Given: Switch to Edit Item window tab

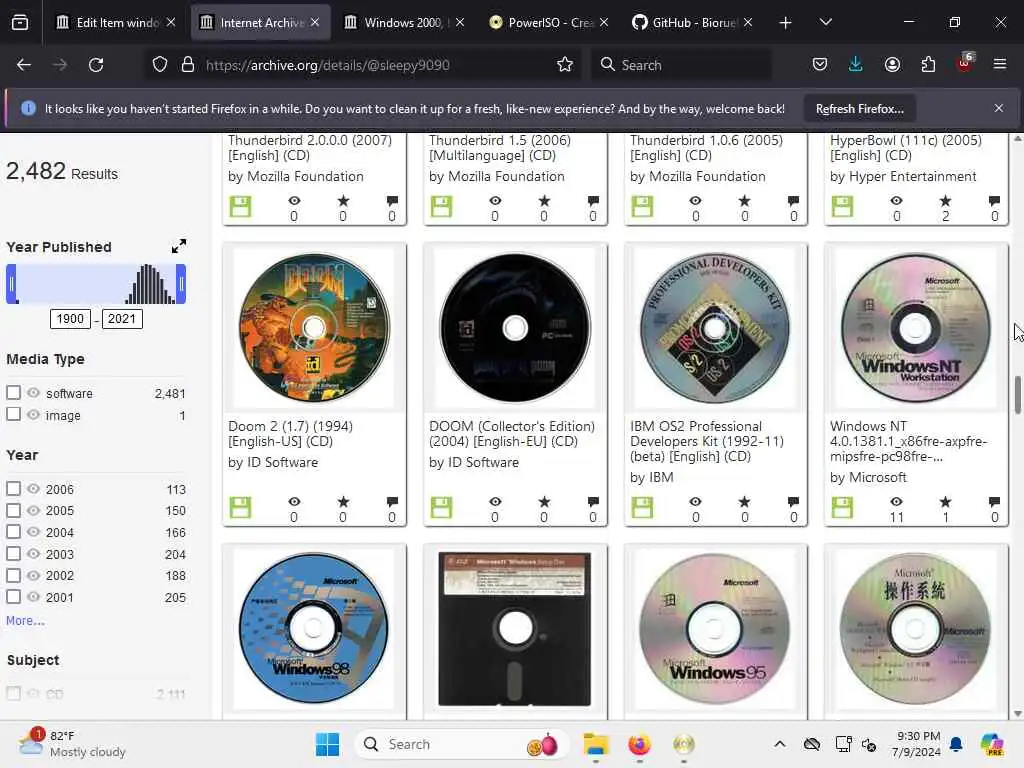Looking at the screenshot, I should (x=116, y=23).
